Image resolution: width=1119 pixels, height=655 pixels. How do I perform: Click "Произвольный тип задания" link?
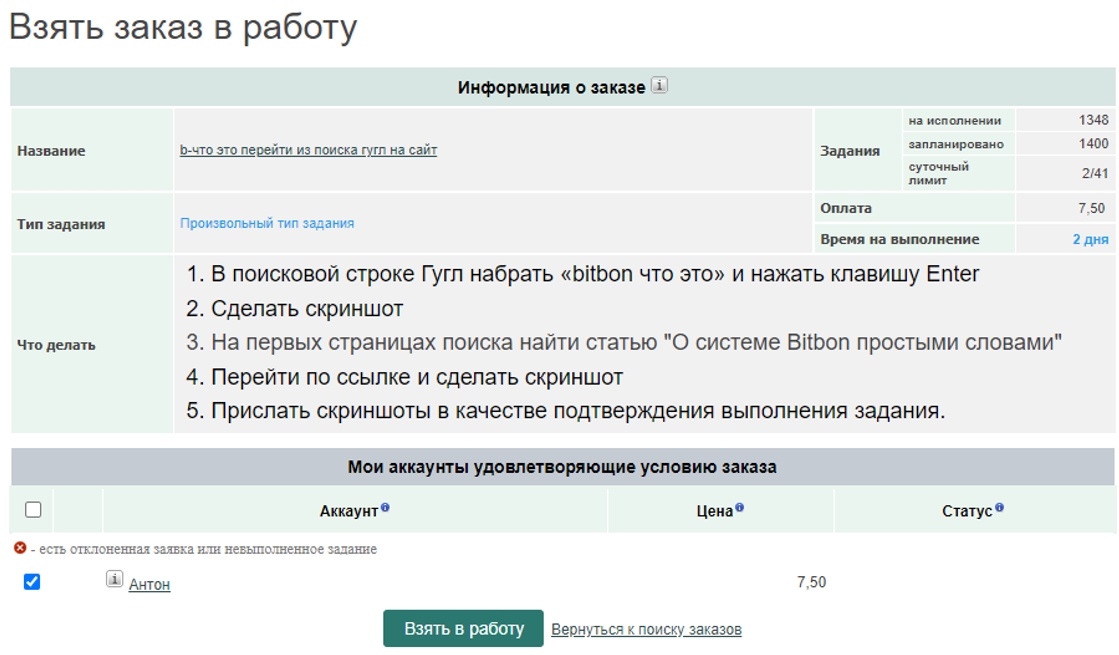[267, 223]
